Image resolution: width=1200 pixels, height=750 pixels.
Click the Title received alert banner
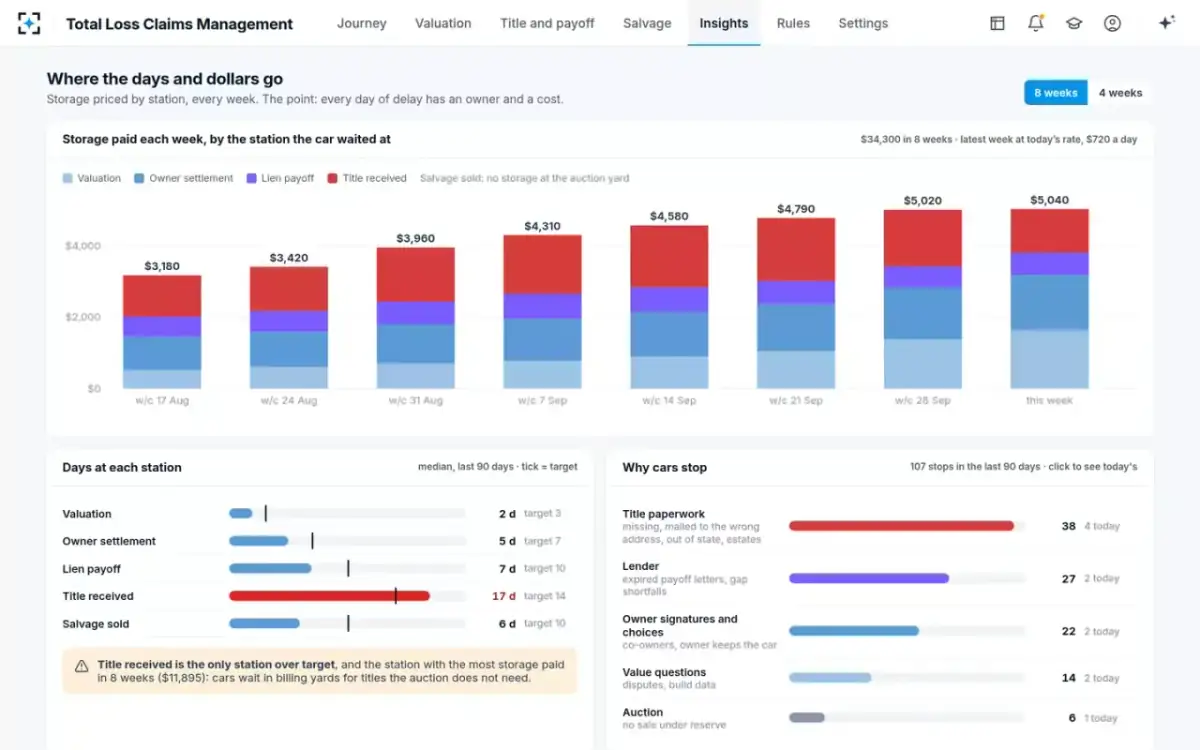319,671
